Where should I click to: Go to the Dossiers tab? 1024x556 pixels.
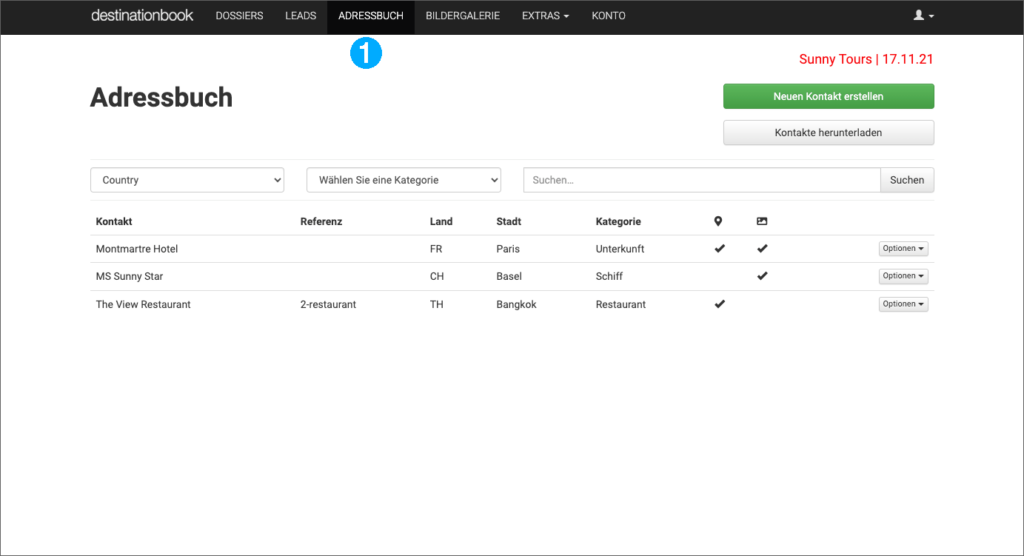click(239, 16)
